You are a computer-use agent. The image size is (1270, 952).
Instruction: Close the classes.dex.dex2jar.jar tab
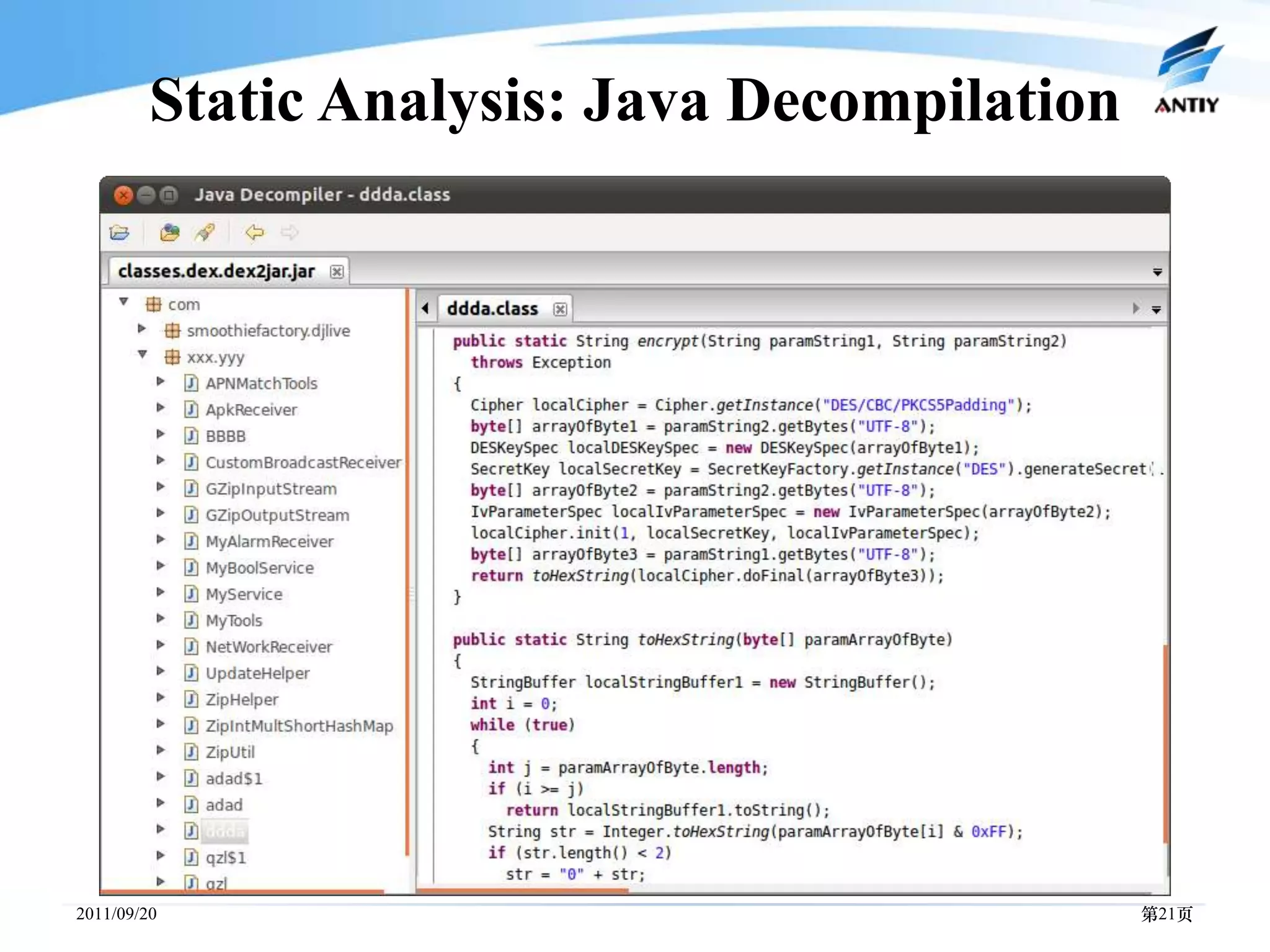(337, 271)
